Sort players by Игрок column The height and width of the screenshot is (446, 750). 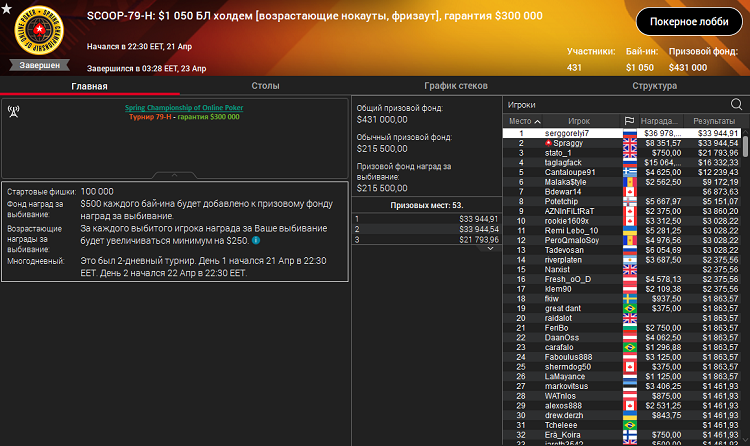click(x=579, y=121)
